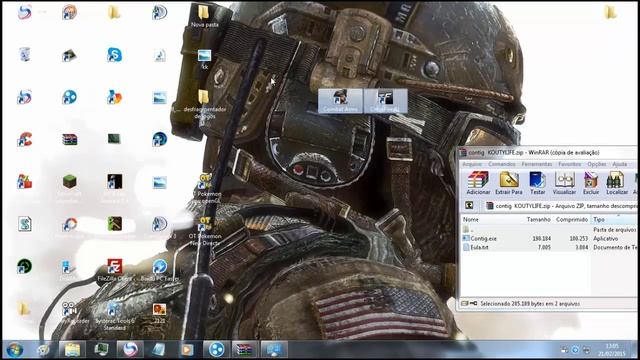
Task: Open the Favoritos menu
Action: tap(569, 164)
